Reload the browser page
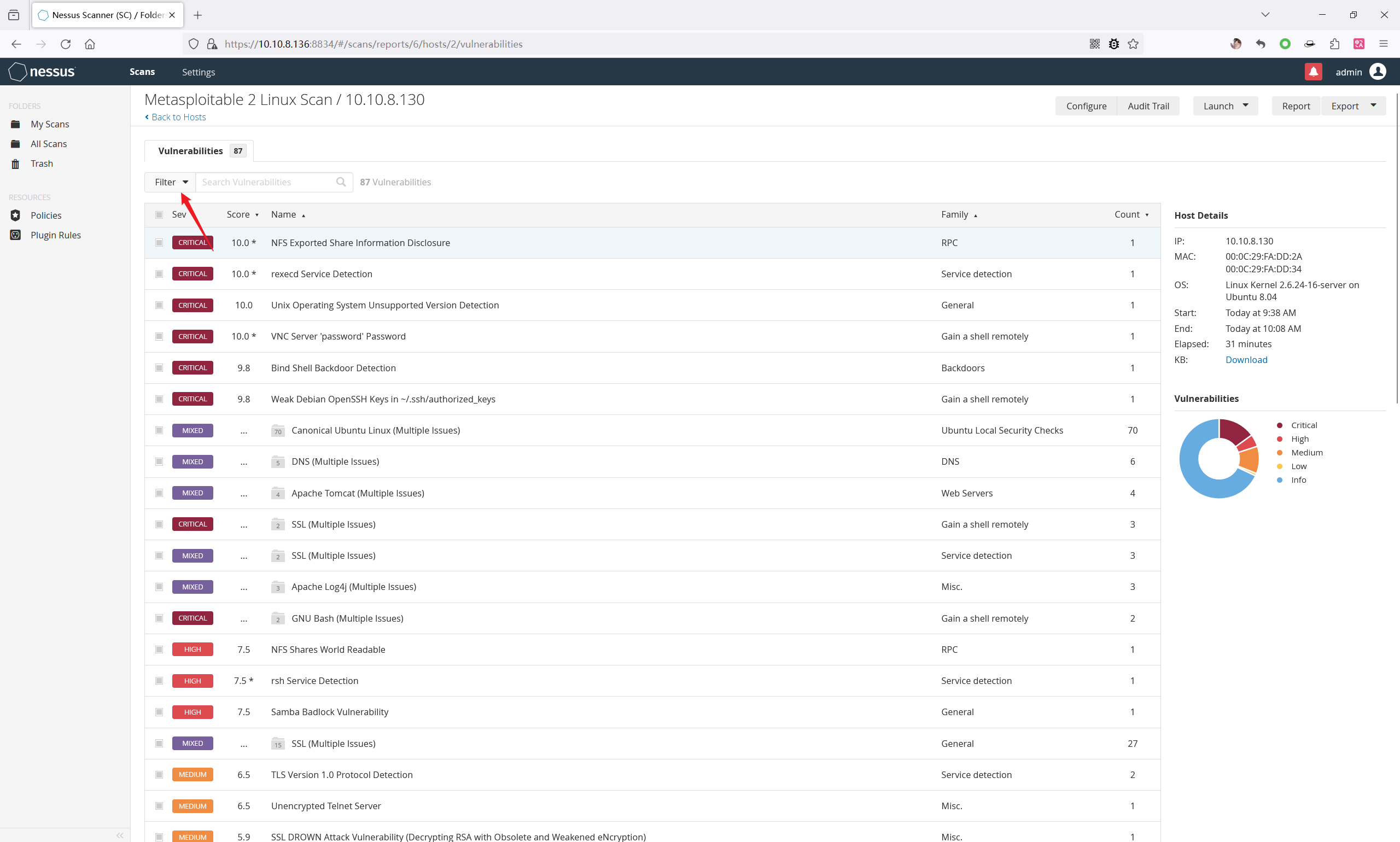Viewport: 1400px width, 842px height. tap(65, 44)
